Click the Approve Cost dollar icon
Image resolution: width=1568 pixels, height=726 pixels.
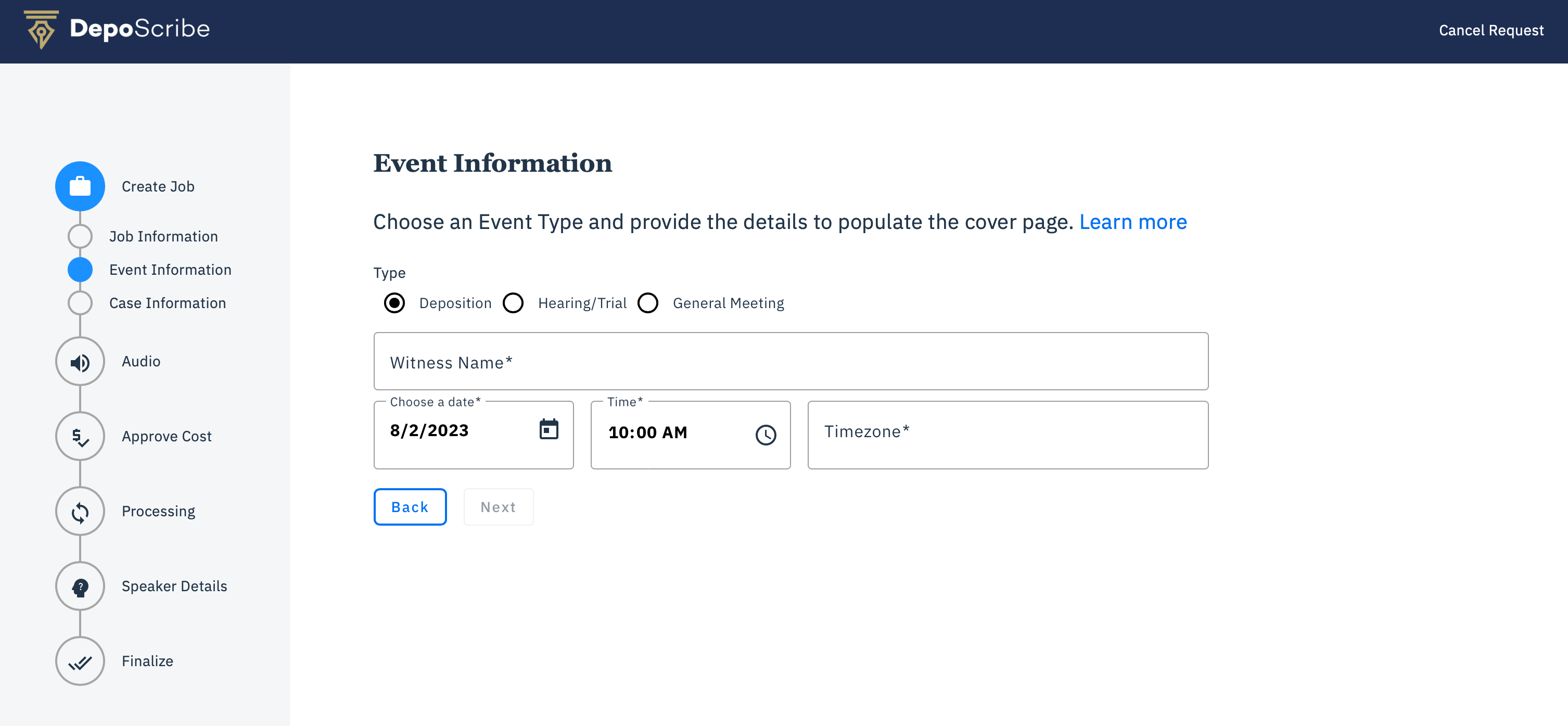80,436
